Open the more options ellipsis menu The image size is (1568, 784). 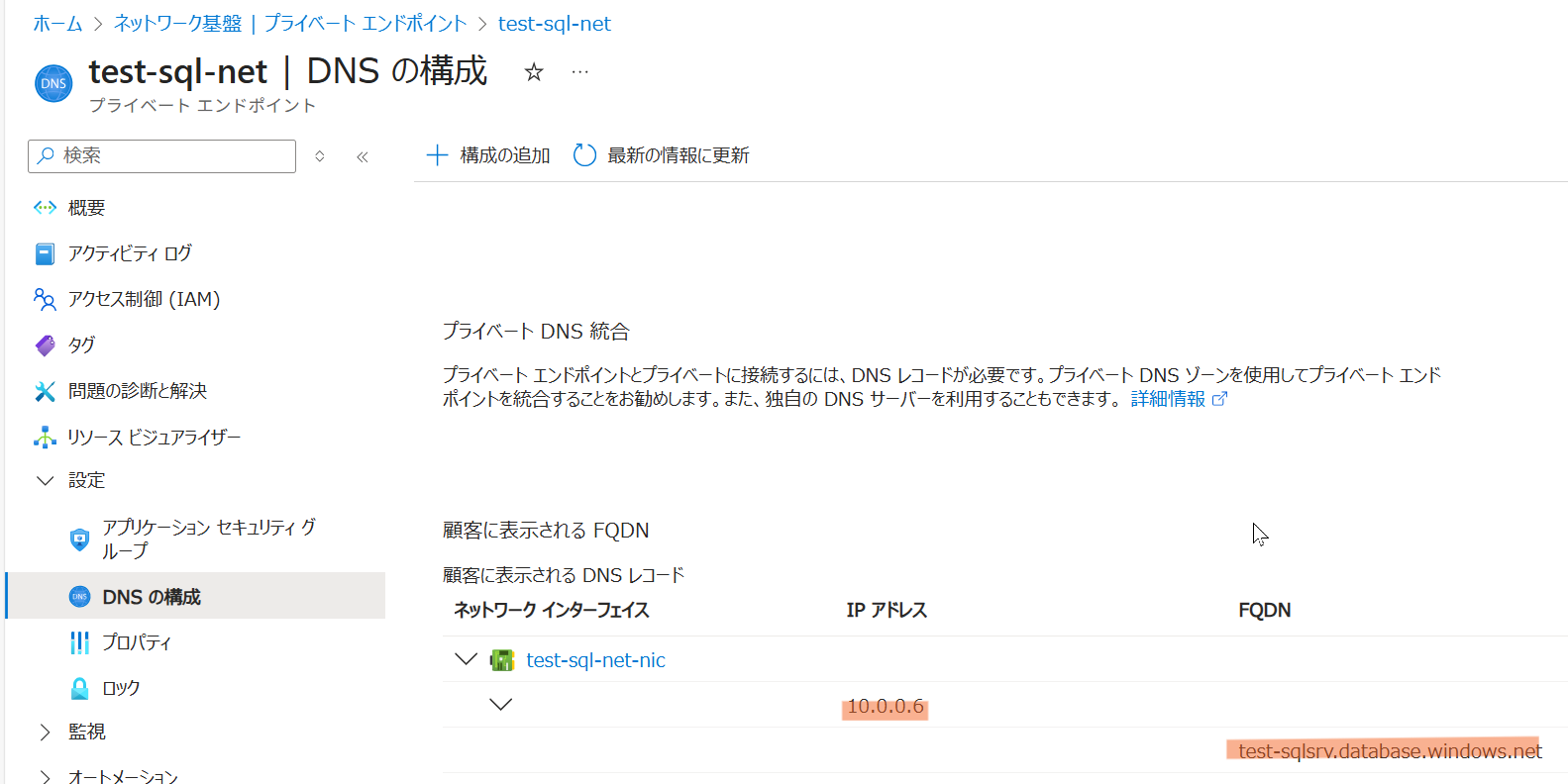coord(580,72)
